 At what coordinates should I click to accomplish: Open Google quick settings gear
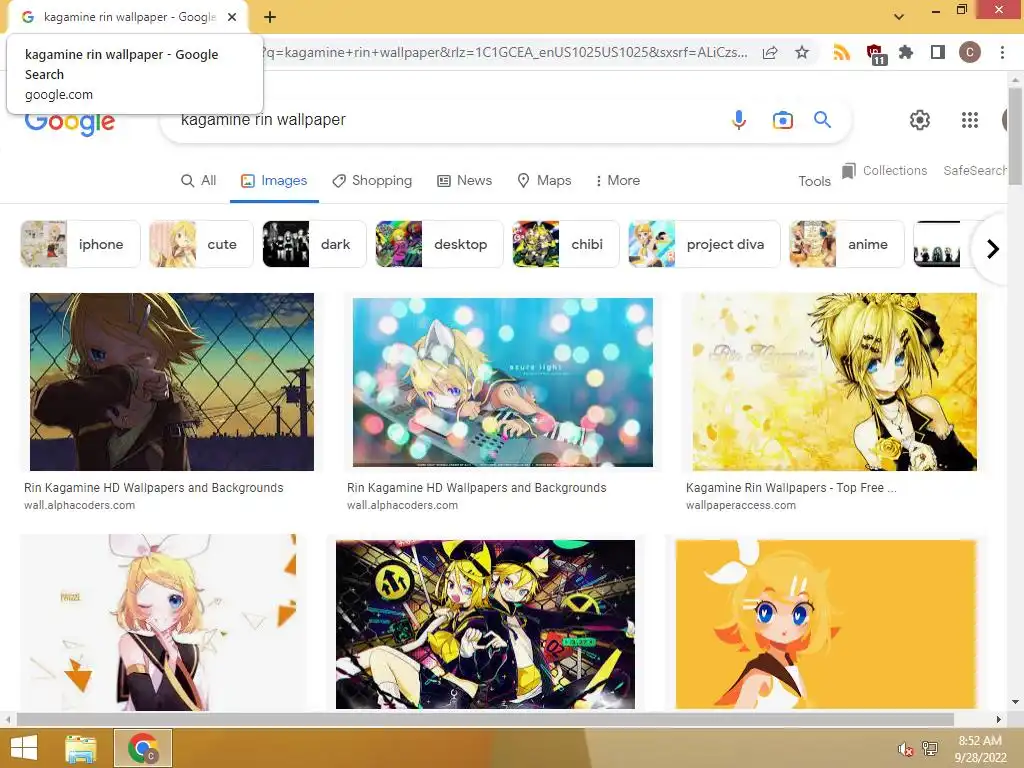pos(920,120)
